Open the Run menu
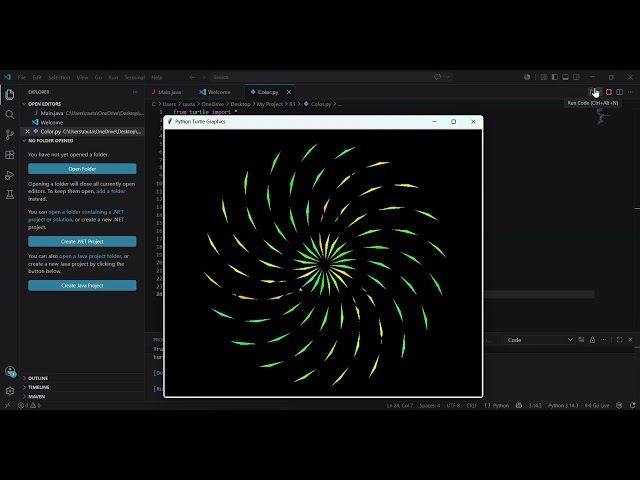This screenshot has width=640, height=480. pos(113,77)
